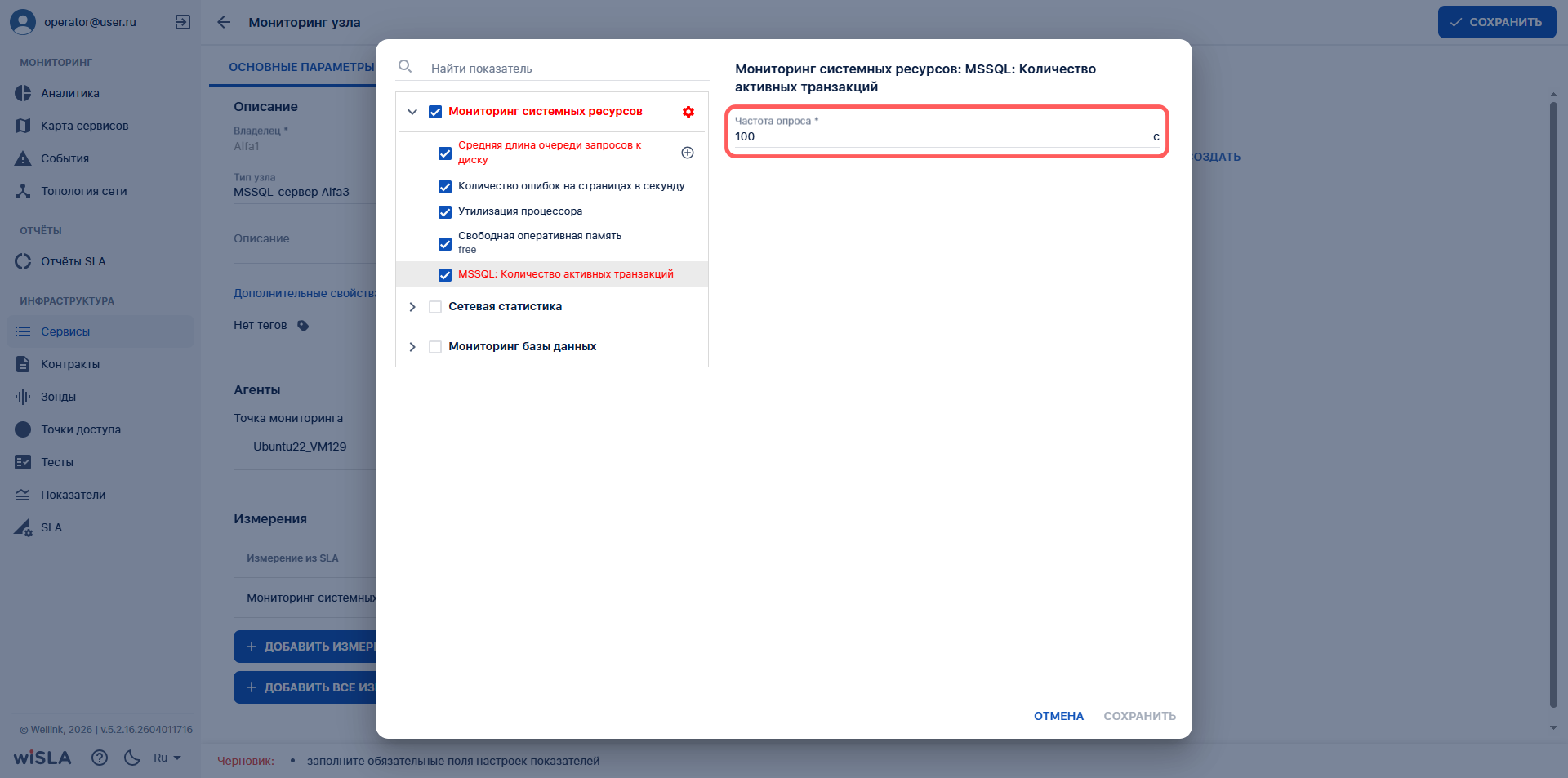
Task: Click the logout icon next to operator email
Action: pyautogui.click(x=183, y=22)
